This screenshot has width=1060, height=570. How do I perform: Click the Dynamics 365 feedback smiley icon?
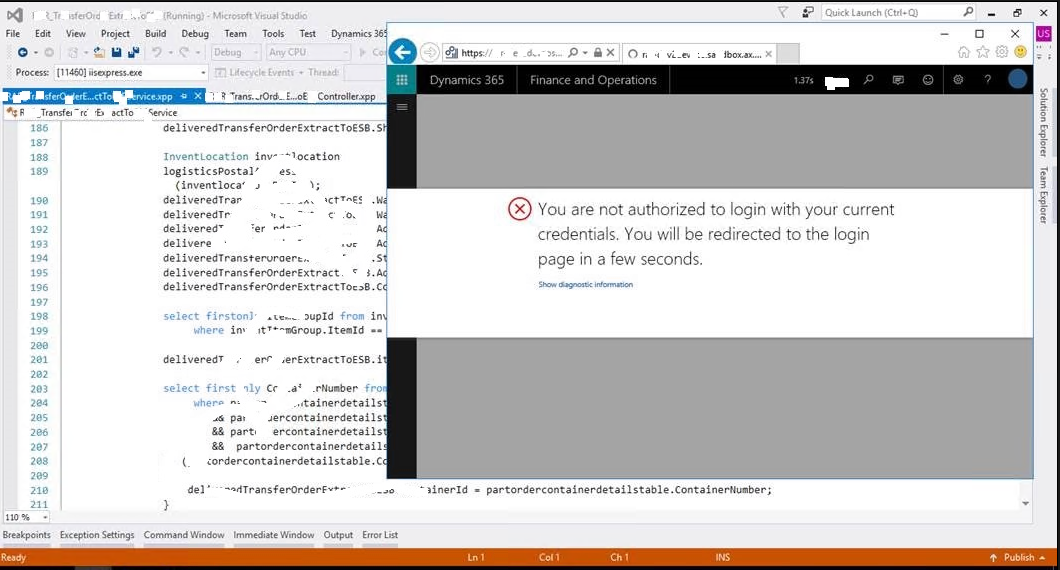click(928, 80)
